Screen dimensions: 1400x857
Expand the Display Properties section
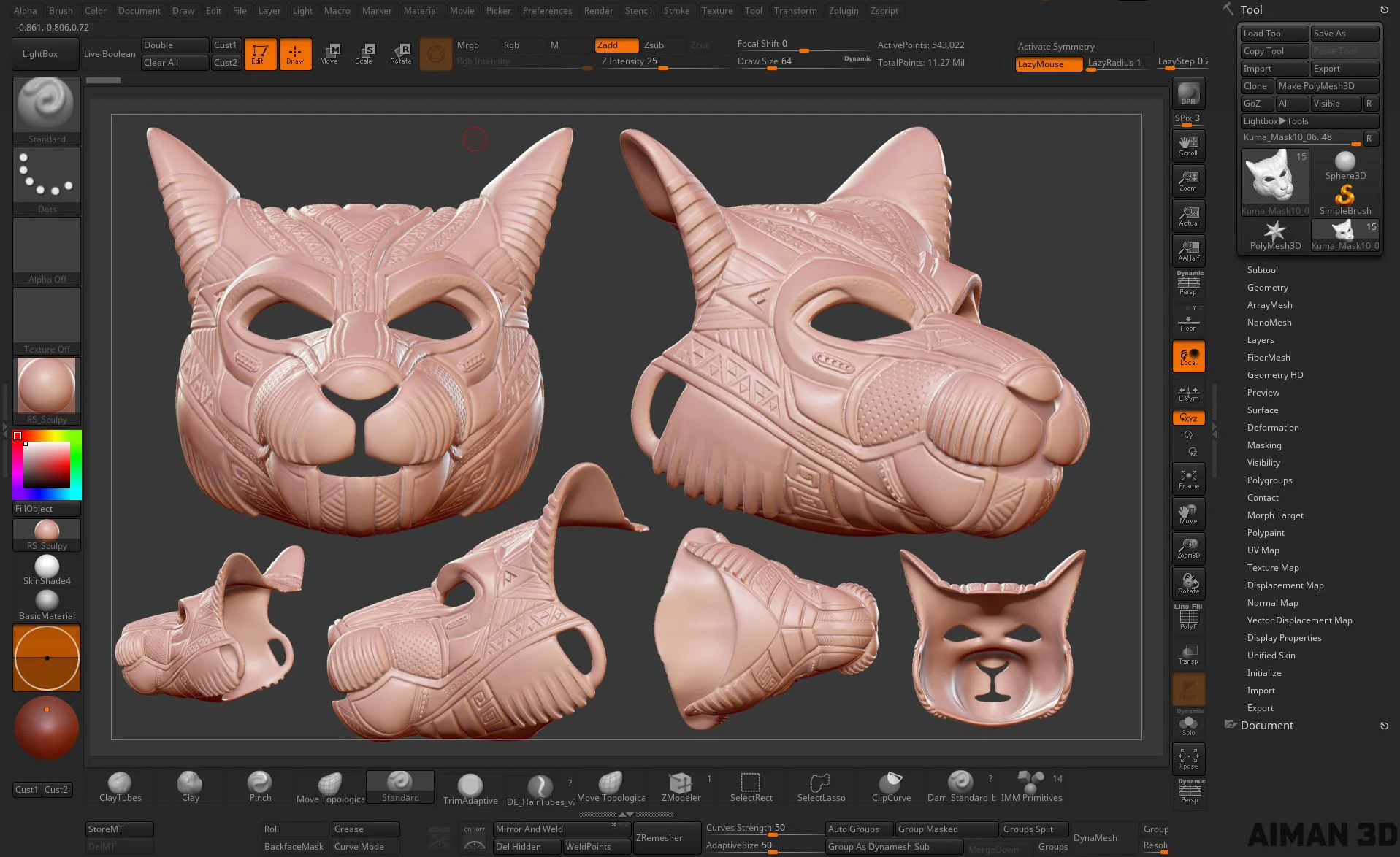pos(1284,638)
